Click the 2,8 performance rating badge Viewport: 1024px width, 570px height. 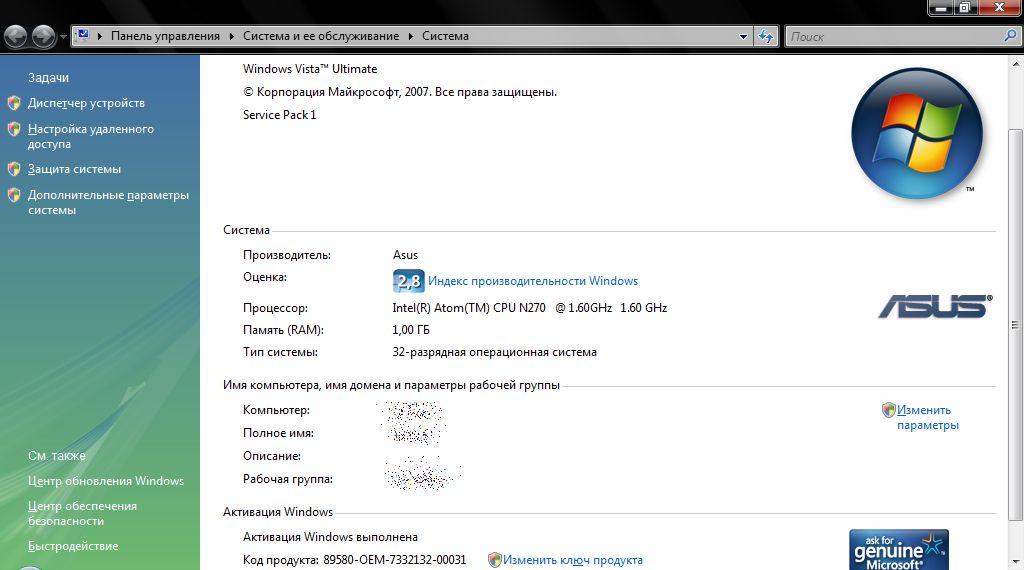point(409,281)
